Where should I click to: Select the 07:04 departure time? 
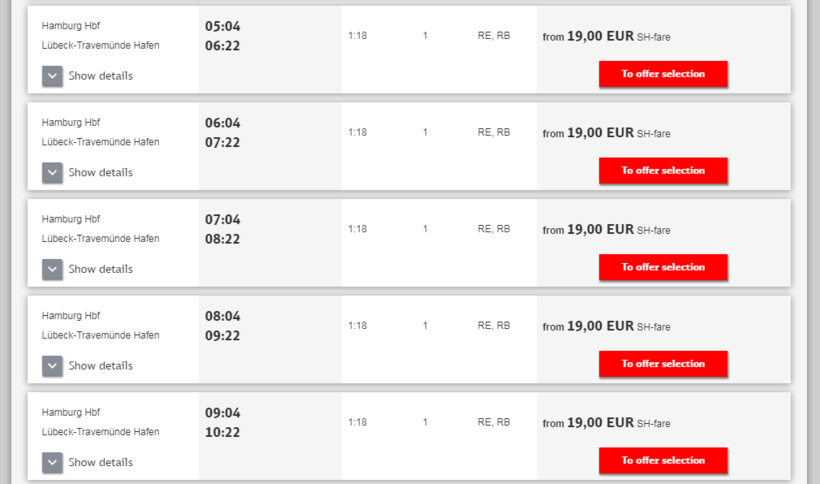(223, 220)
